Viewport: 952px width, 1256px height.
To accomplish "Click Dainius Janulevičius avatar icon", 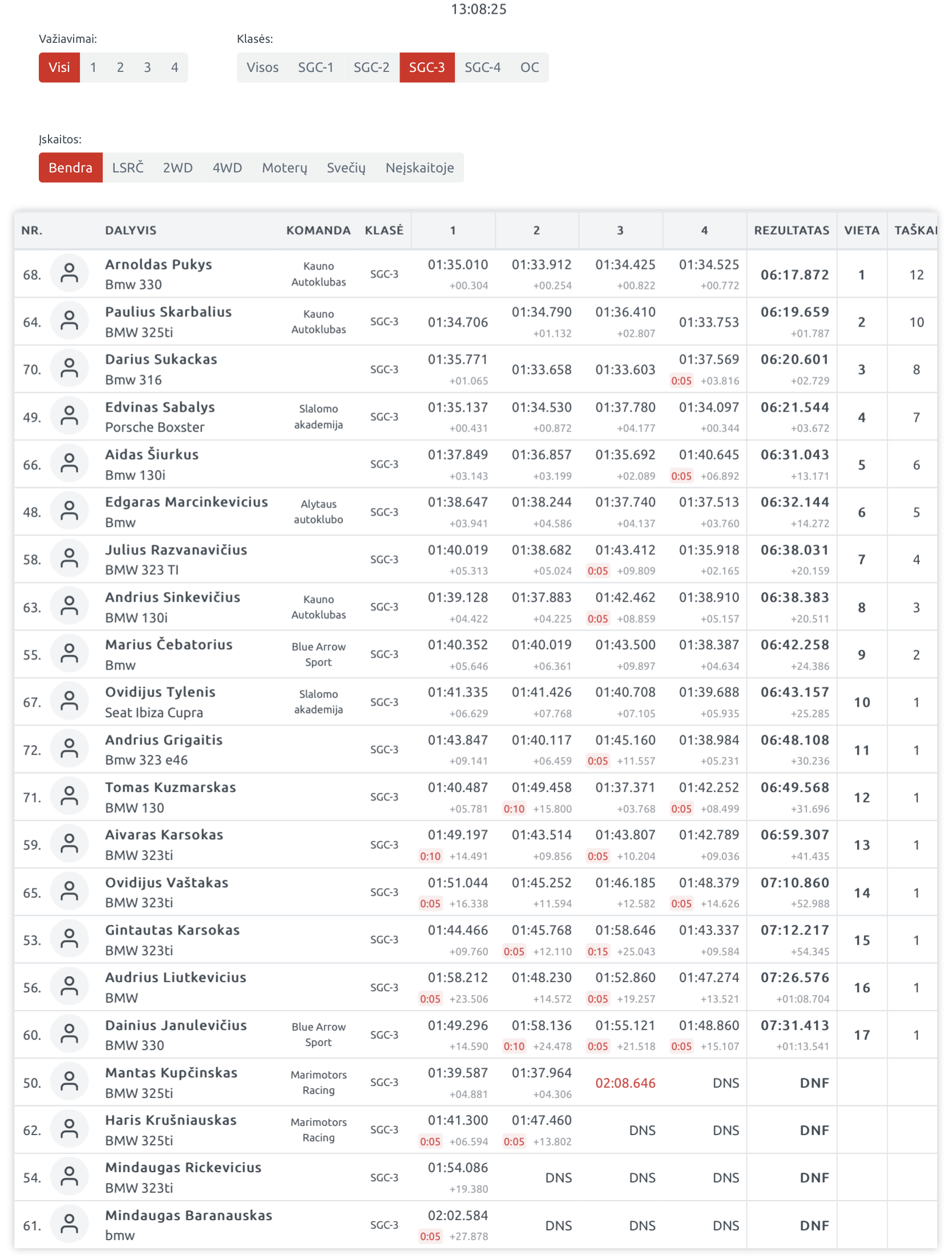I will point(69,1033).
